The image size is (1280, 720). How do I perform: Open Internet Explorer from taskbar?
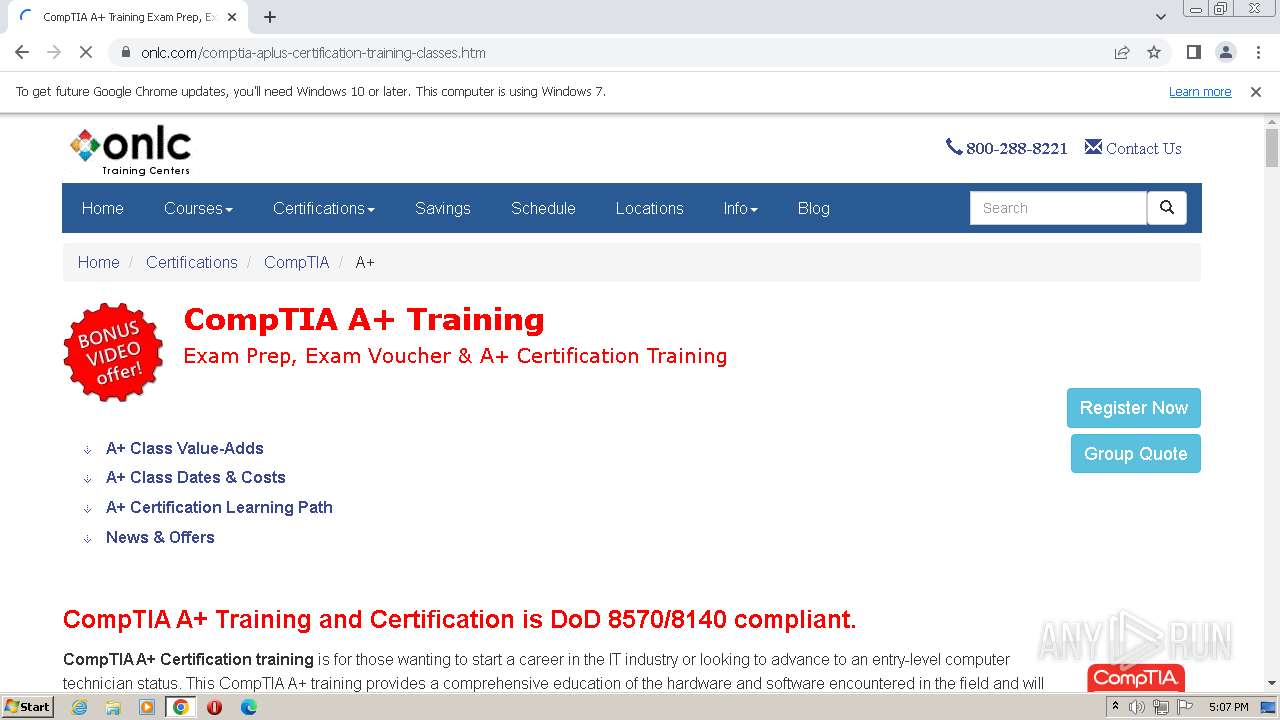[80, 707]
